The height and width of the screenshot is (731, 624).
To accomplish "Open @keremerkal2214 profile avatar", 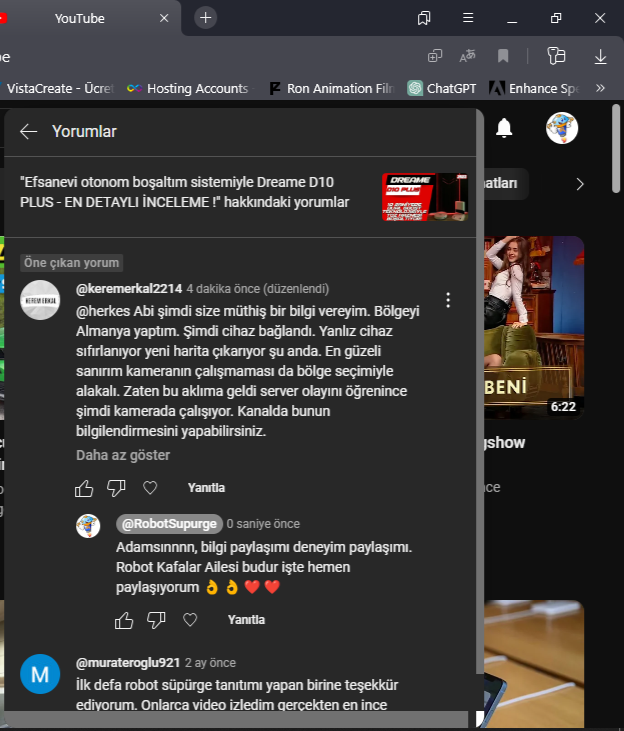I will (40, 300).
